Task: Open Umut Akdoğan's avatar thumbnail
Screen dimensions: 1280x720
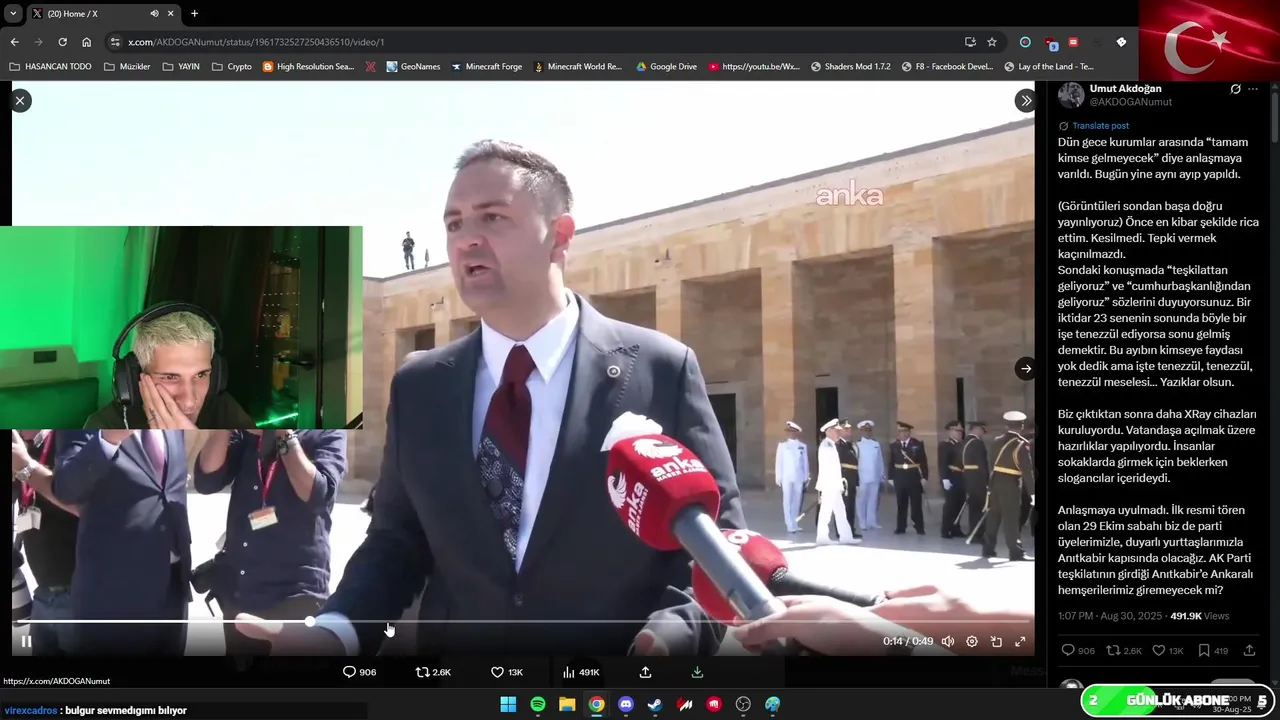Action: (1071, 95)
